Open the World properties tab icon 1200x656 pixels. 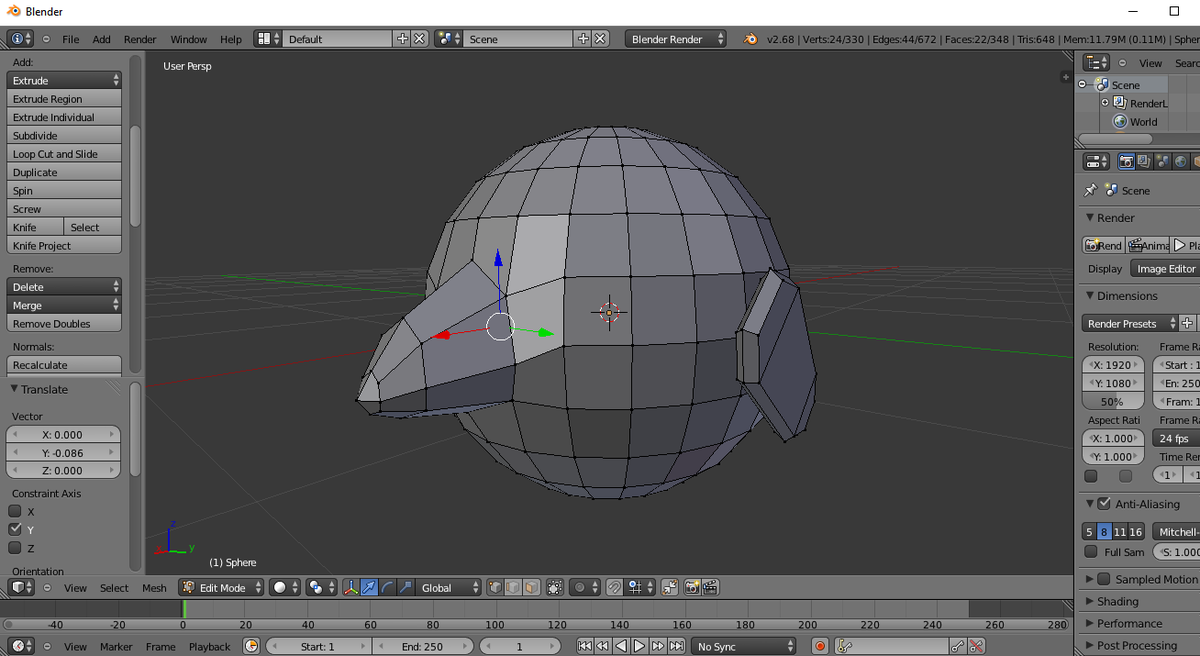coord(1180,161)
